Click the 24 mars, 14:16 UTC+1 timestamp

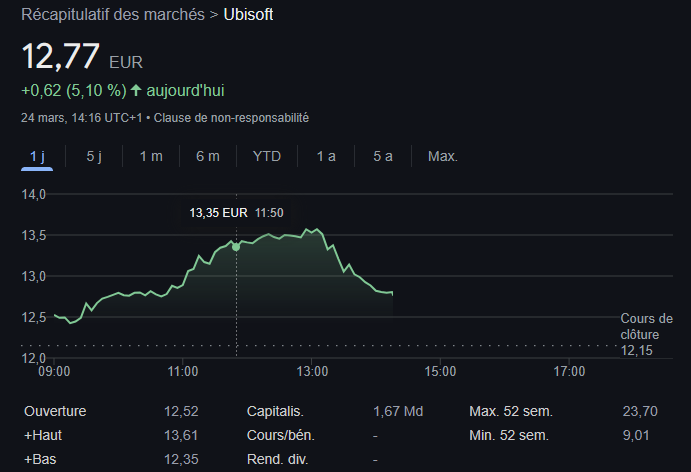[x=82, y=118]
